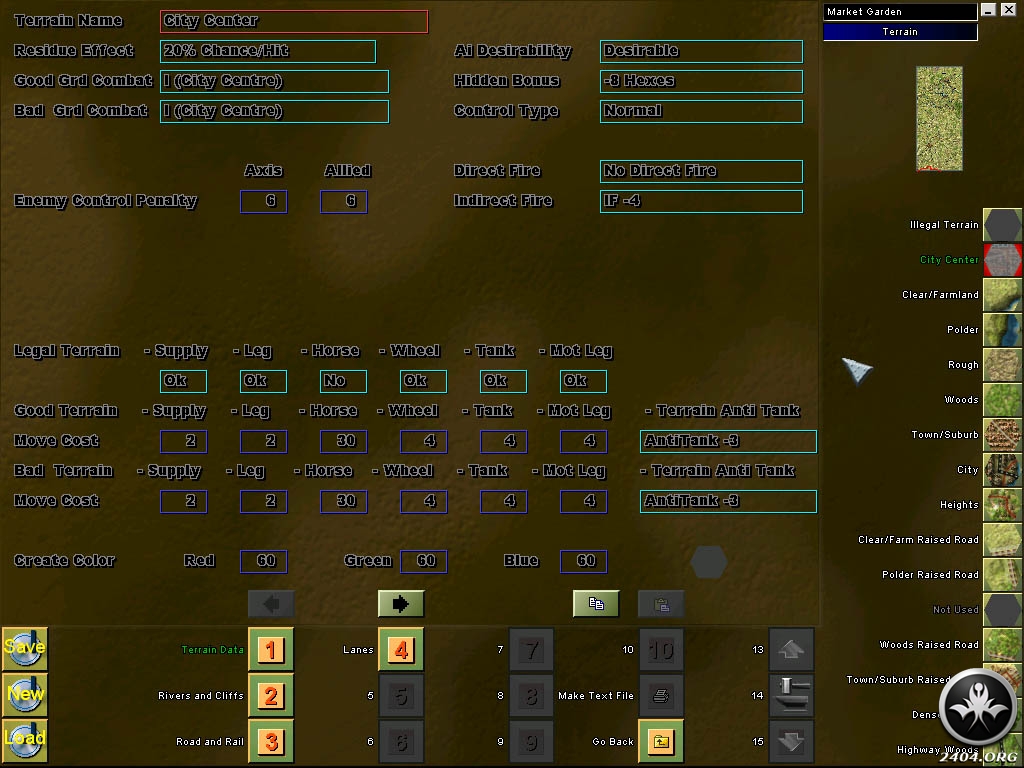The image size is (1024, 768).
Task: Toggle Tank legal terrain 'Ok' box
Action: tap(503, 381)
